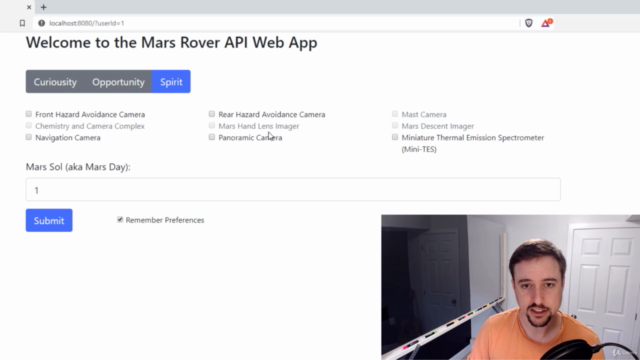The height and width of the screenshot is (360, 640).
Task: Click the site info icon in the address bar
Action: coord(42,23)
